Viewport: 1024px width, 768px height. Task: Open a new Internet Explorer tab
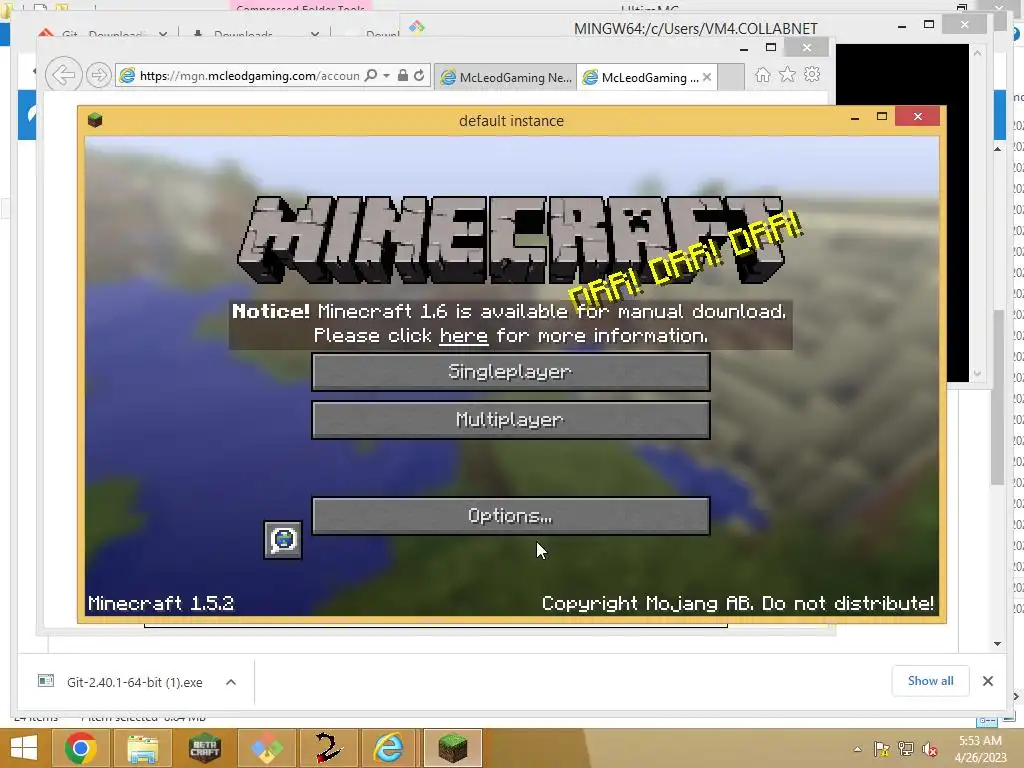pyautogui.click(x=731, y=77)
